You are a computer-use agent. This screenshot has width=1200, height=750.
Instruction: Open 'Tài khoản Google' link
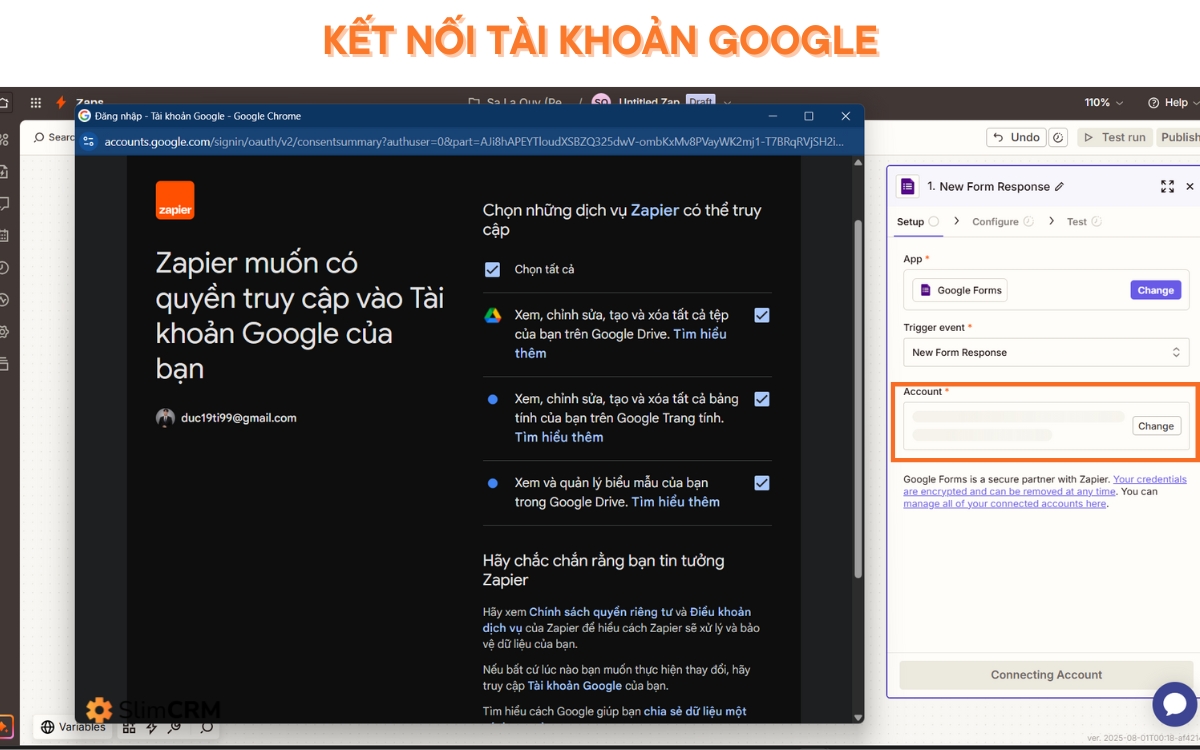(575, 686)
